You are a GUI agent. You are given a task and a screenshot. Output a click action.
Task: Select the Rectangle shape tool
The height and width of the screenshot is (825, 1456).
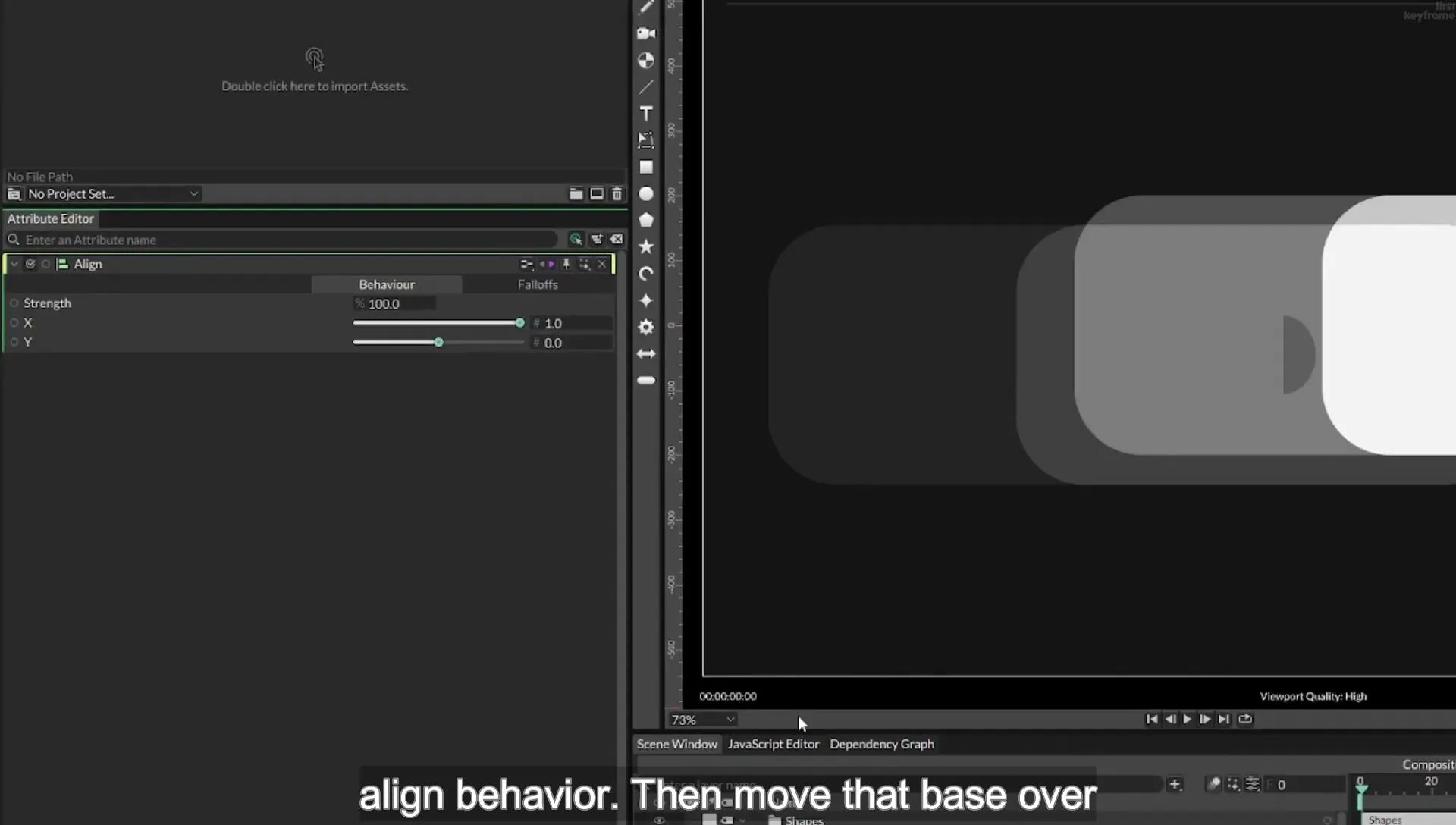coord(646,167)
